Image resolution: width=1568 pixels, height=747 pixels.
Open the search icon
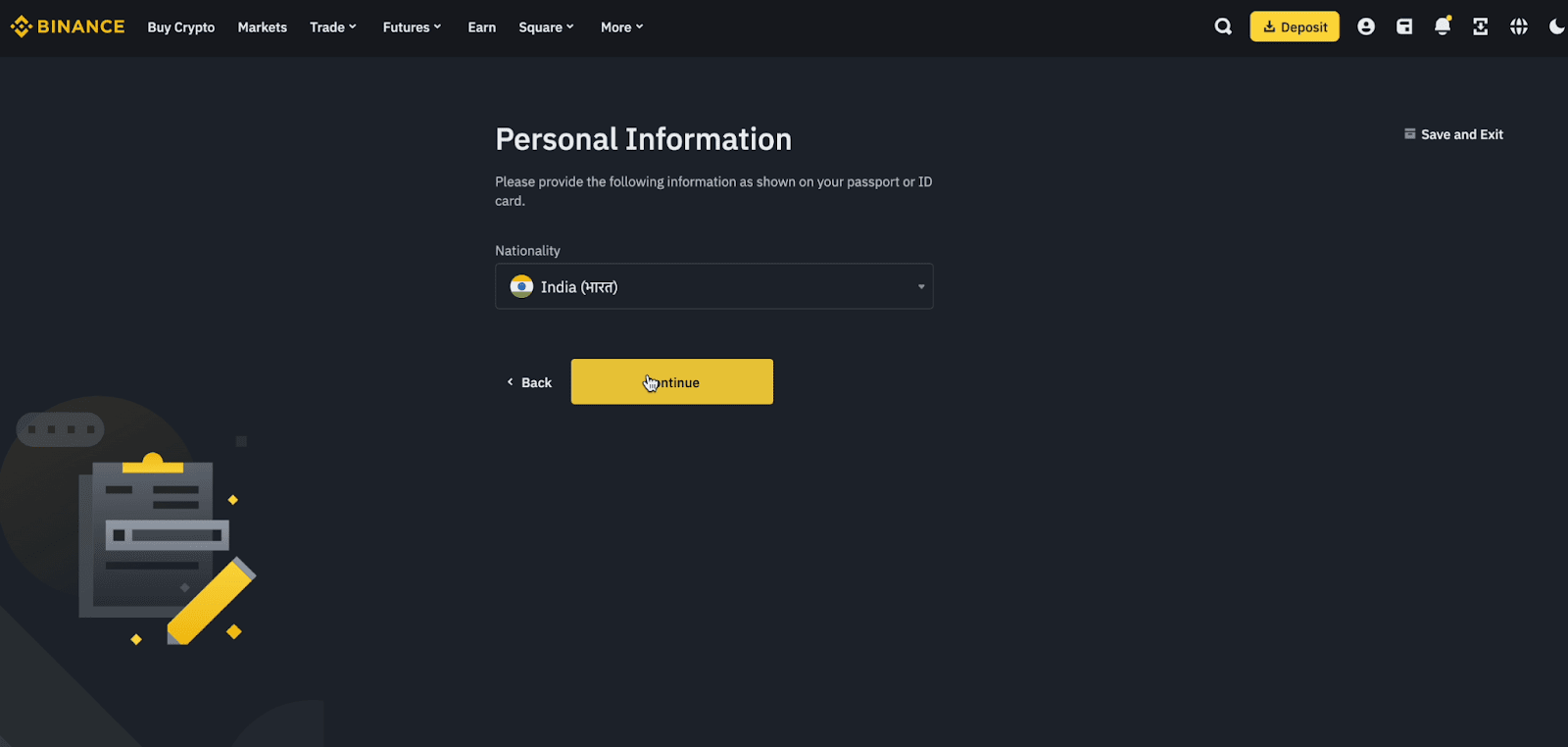click(1223, 26)
